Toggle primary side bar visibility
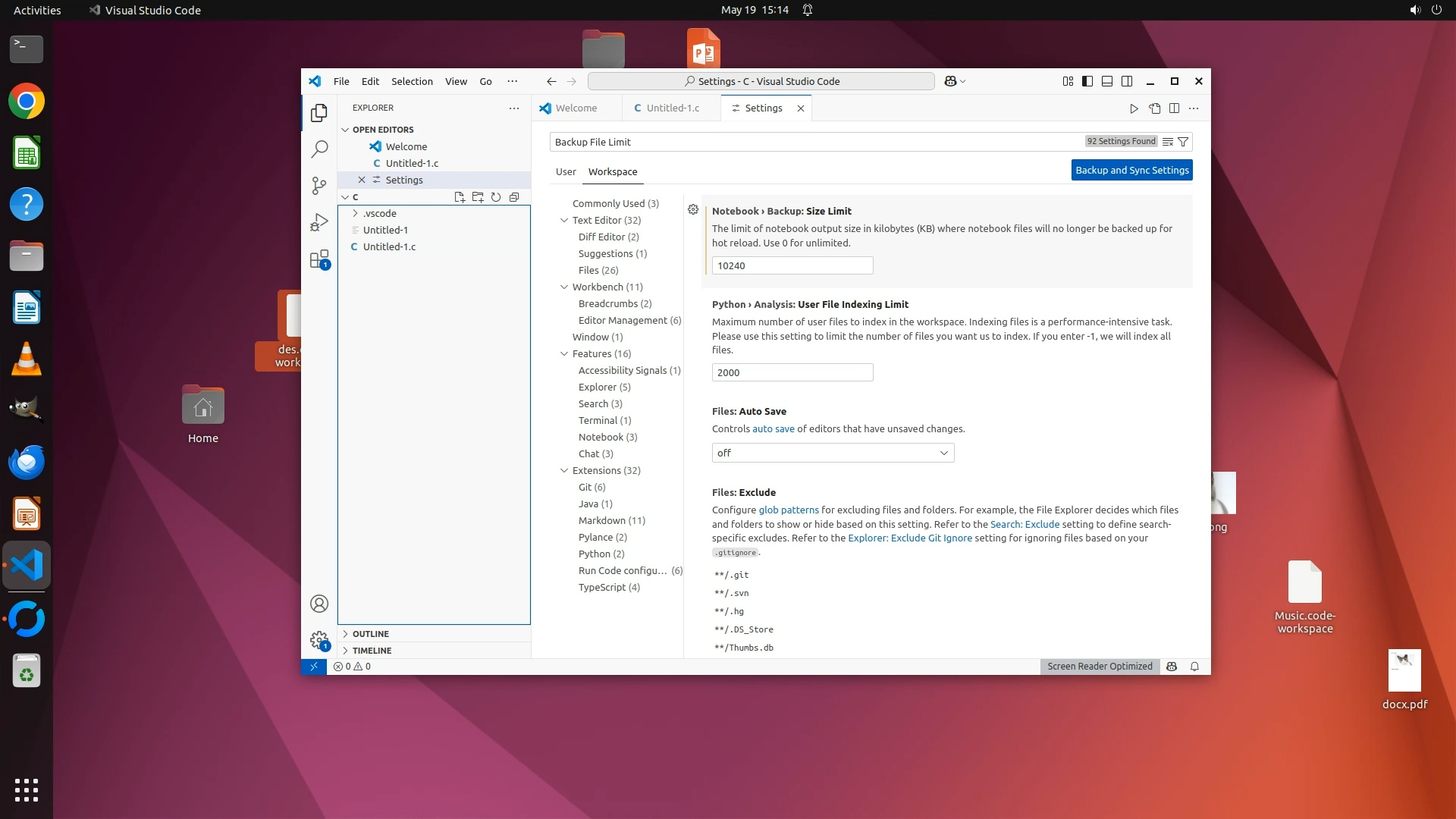The image size is (1456, 819). pyautogui.click(x=1087, y=81)
